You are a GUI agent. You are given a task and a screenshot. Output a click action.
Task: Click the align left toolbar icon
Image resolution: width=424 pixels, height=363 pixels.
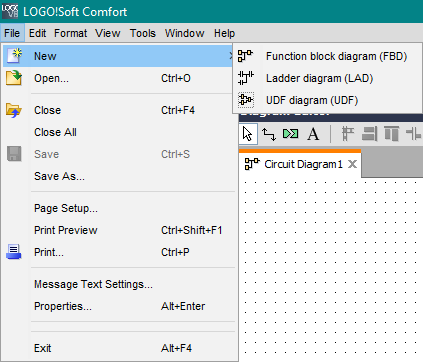tap(348, 134)
